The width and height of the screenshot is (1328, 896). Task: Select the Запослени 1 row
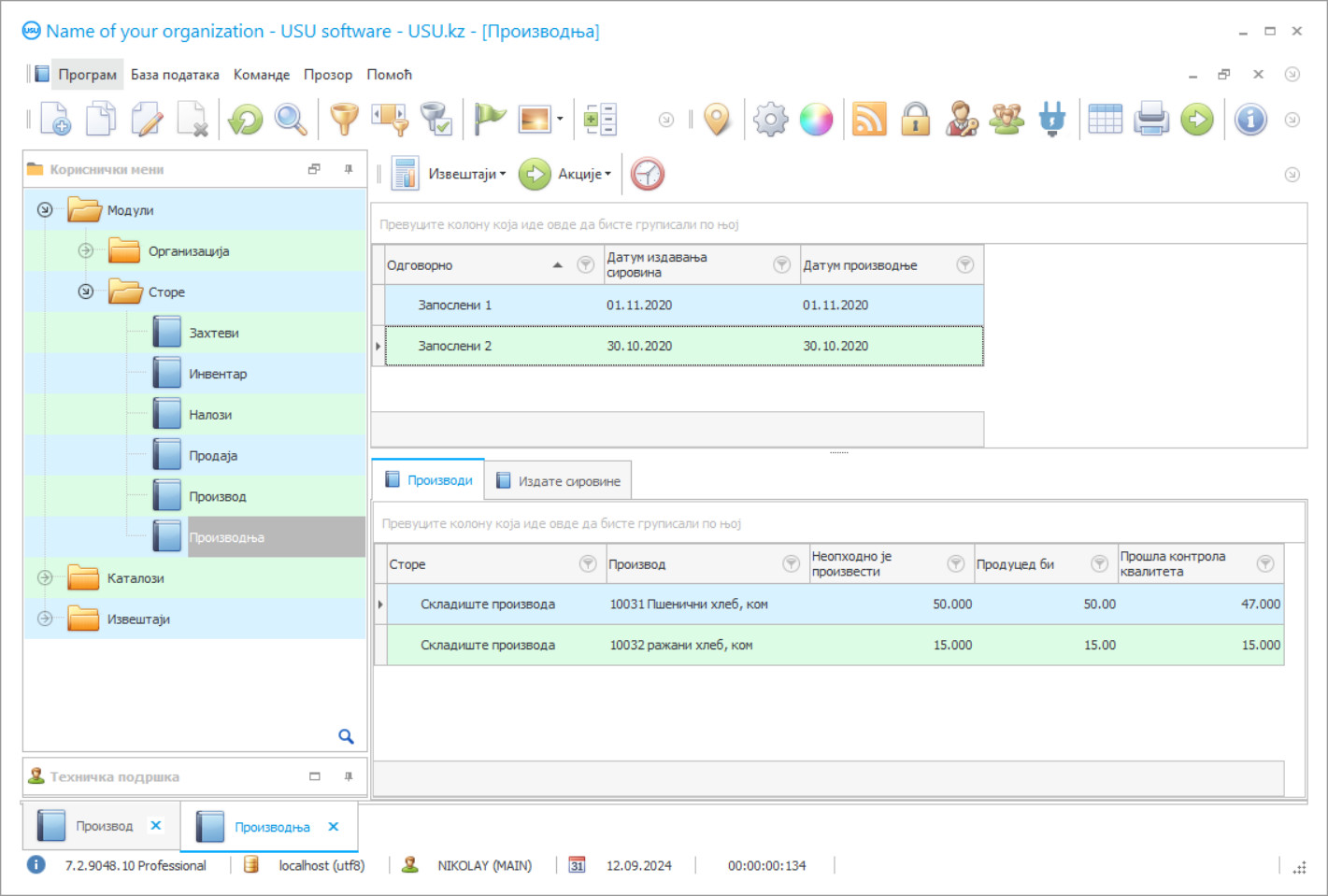click(683, 305)
